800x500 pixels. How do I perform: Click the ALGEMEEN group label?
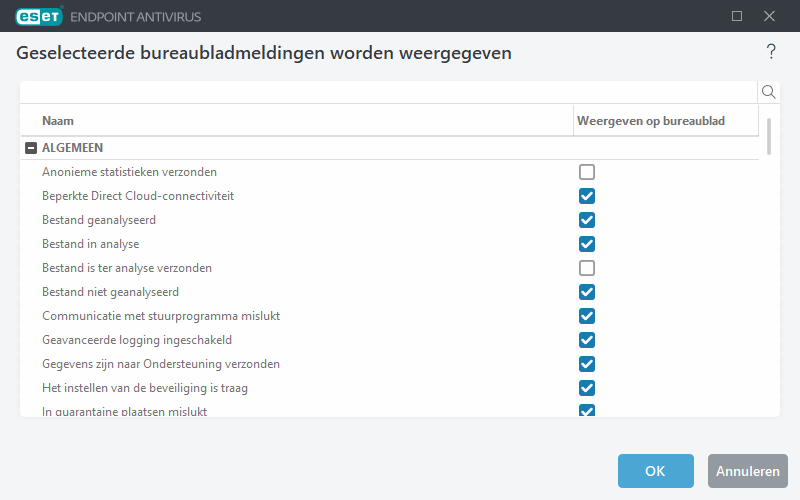pos(72,148)
